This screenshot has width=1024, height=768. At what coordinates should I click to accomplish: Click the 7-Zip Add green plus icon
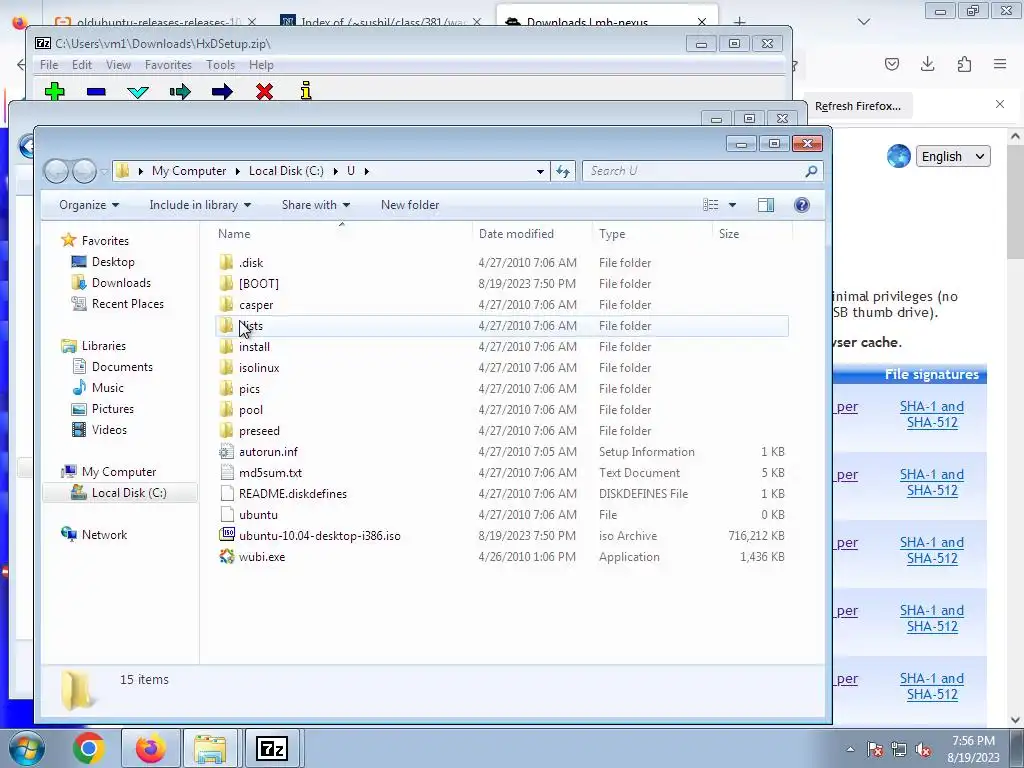pyautogui.click(x=55, y=91)
